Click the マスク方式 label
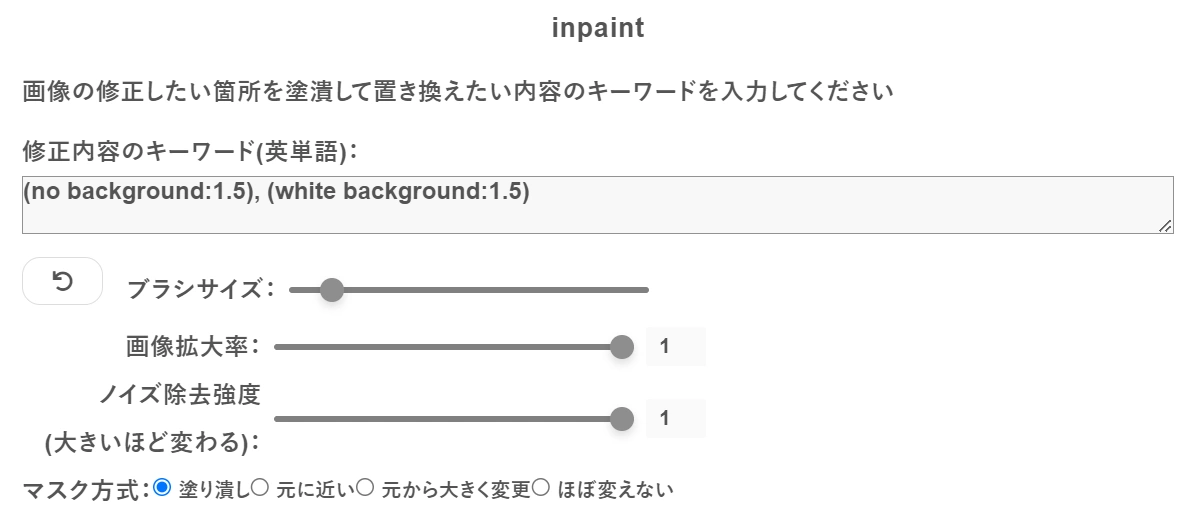This screenshot has height=510, width=1202. click(x=85, y=490)
